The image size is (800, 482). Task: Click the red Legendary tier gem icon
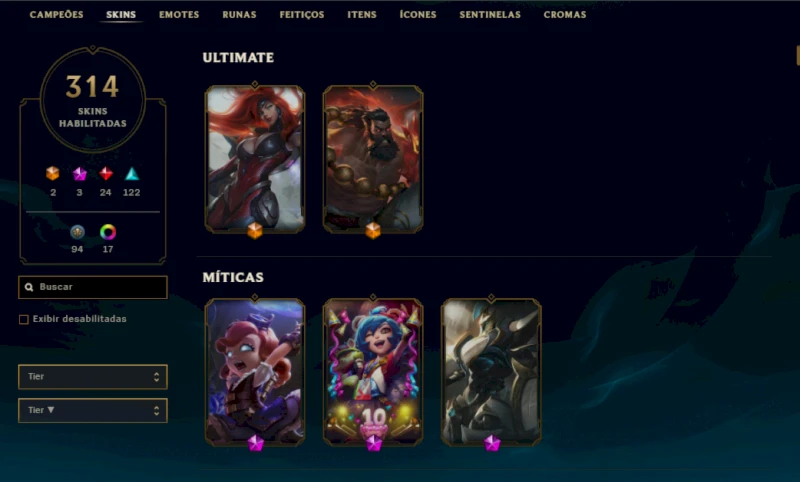[x=106, y=173]
